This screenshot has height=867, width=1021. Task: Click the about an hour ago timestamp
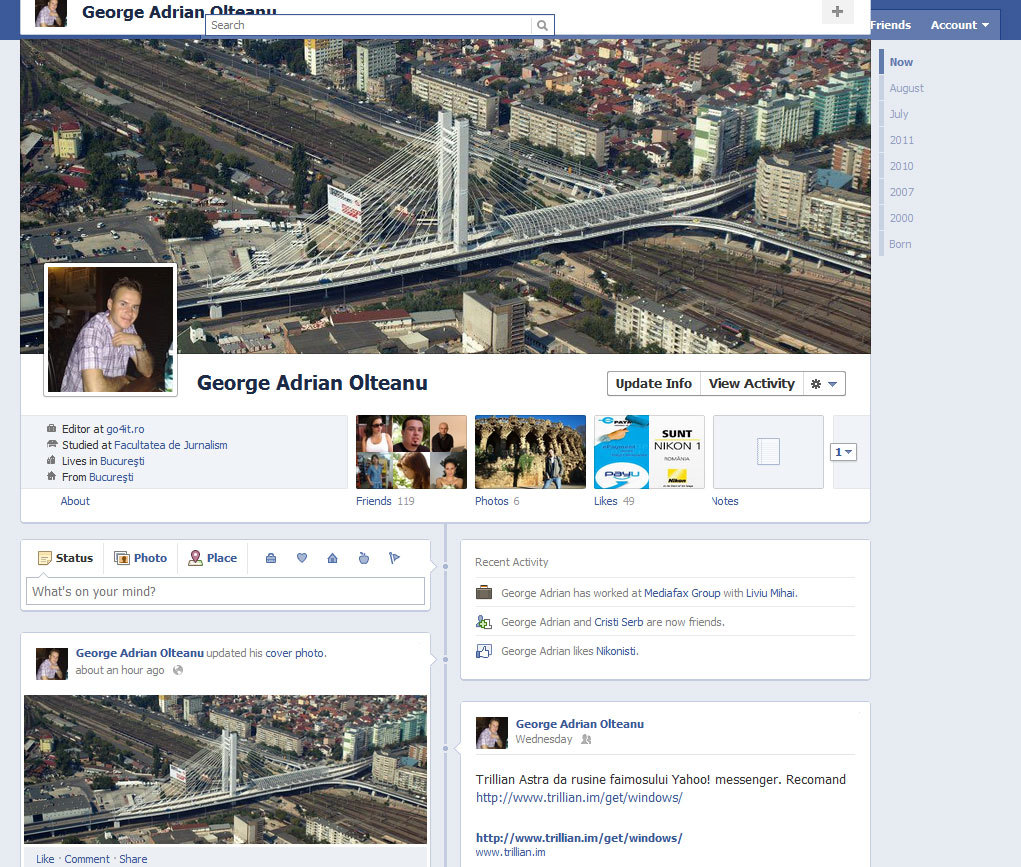[119, 670]
